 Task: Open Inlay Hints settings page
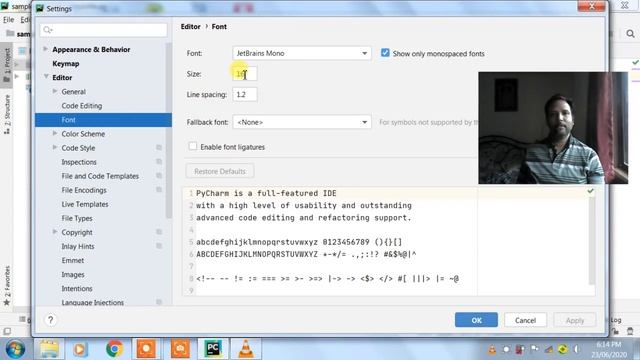78,247
